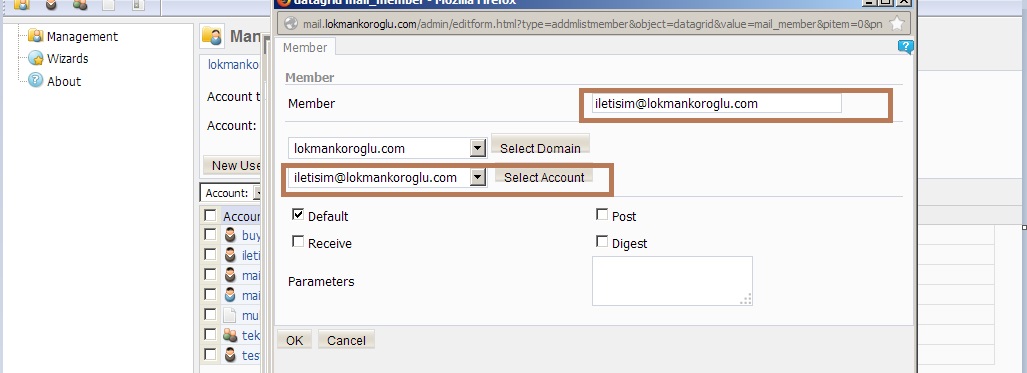Bookmark page with the star icon
Screen dimensions: 1027x373
tap(897, 24)
